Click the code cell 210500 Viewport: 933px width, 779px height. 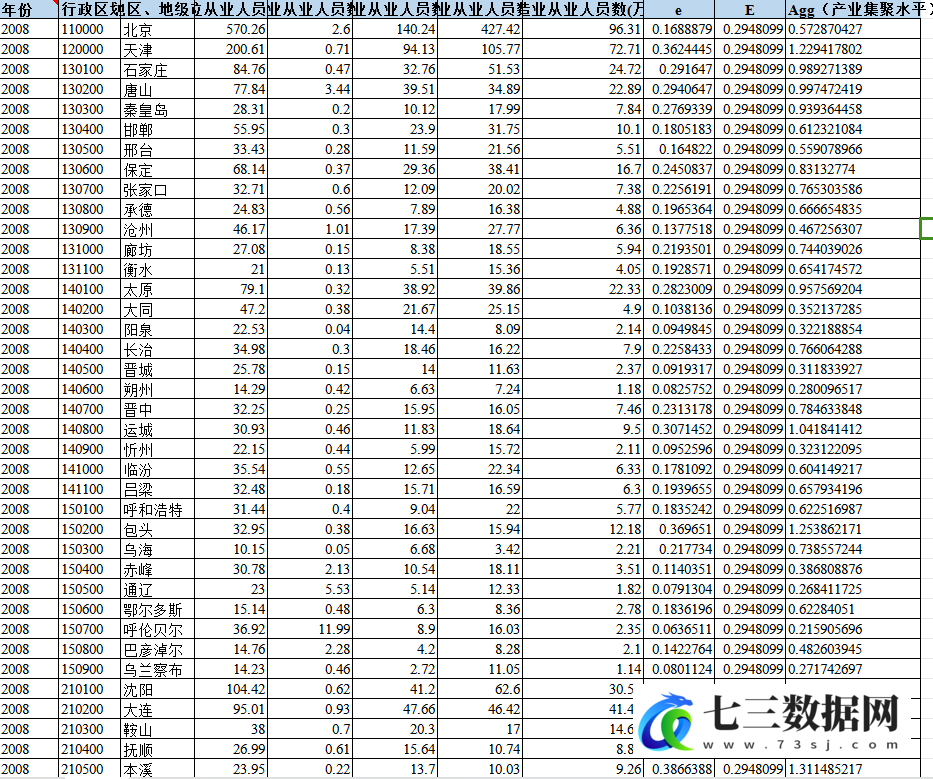coord(89,769)
